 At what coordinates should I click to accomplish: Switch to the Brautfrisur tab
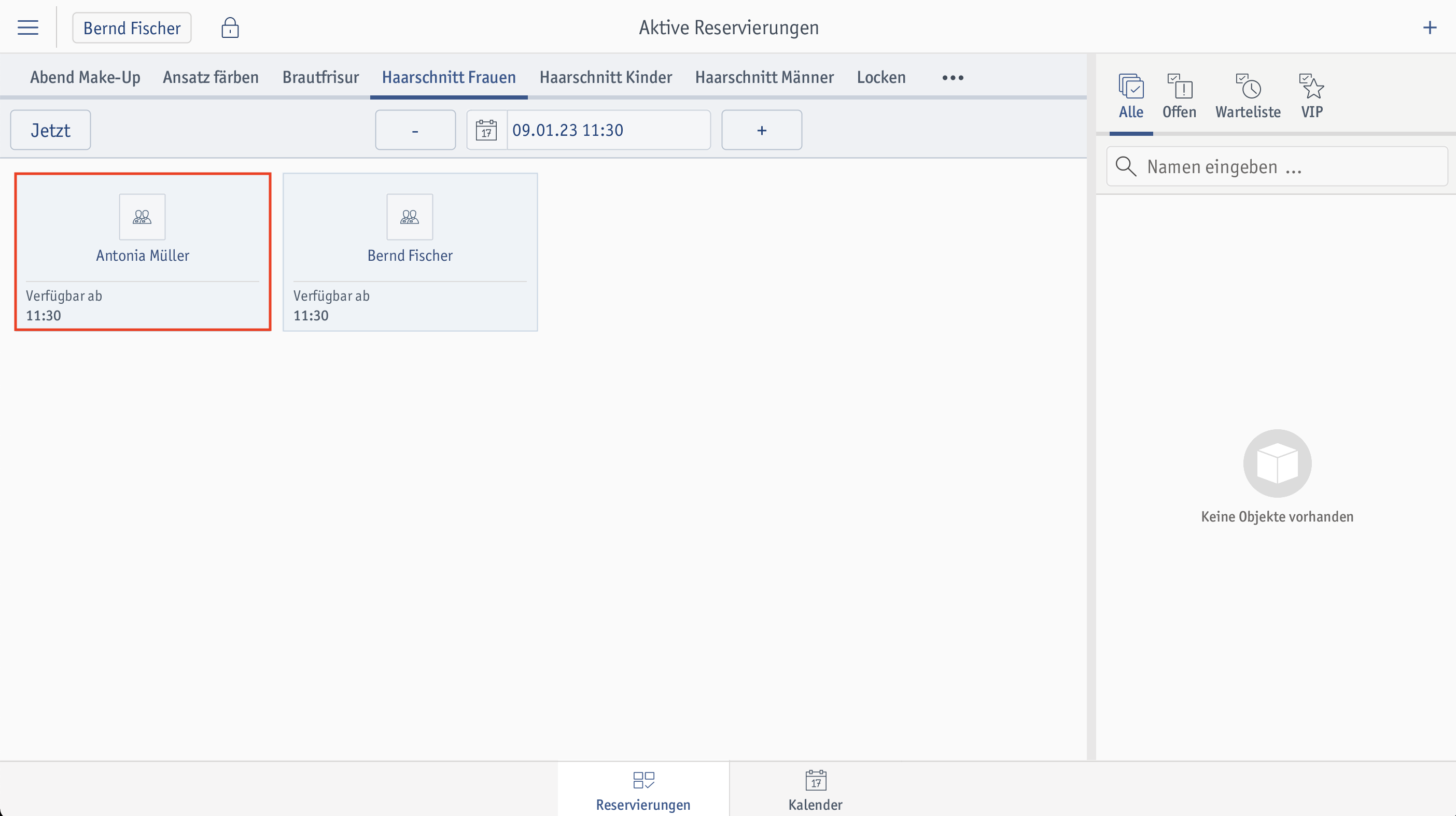tap(320, 77)
